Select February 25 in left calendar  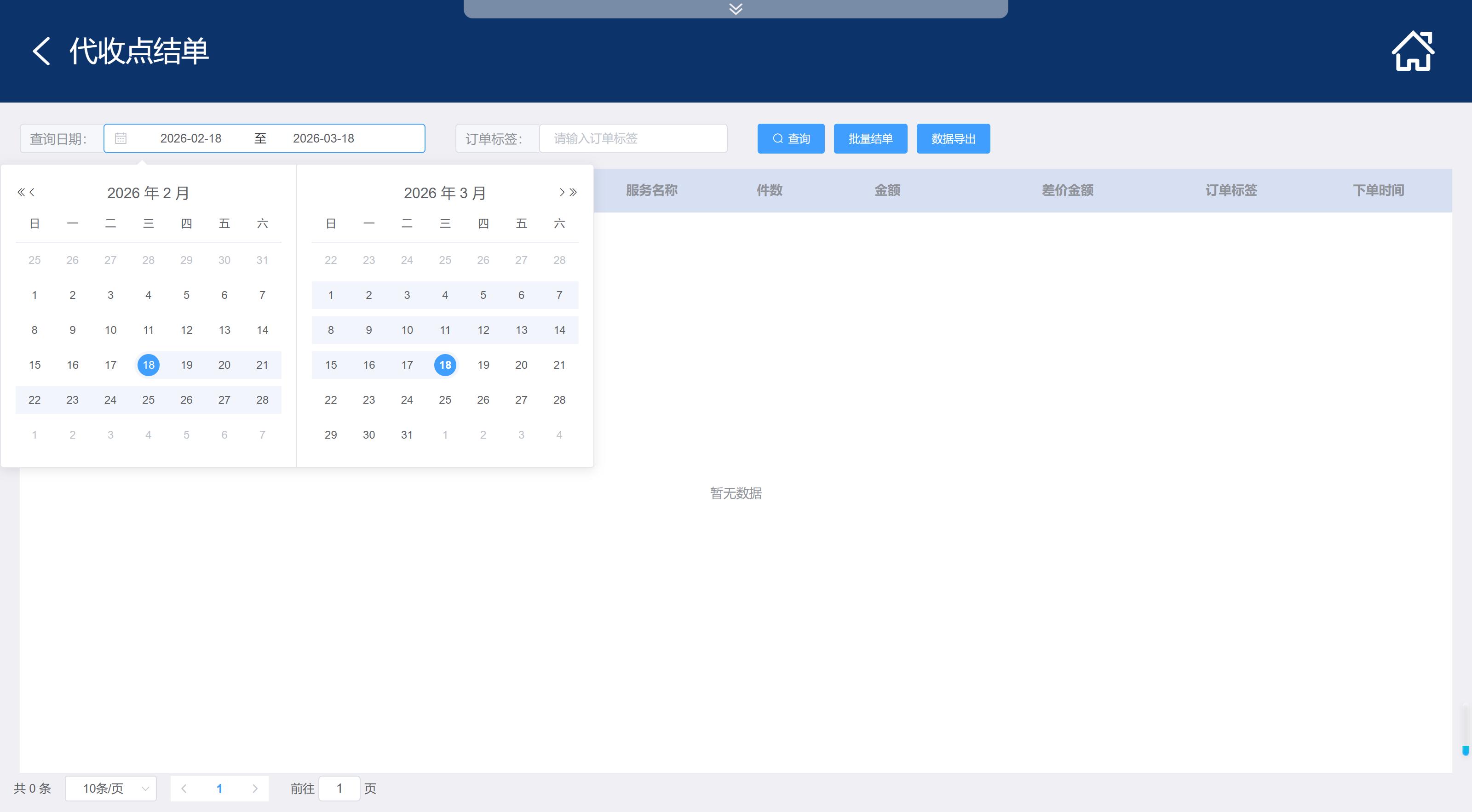[x=149, y=400]
